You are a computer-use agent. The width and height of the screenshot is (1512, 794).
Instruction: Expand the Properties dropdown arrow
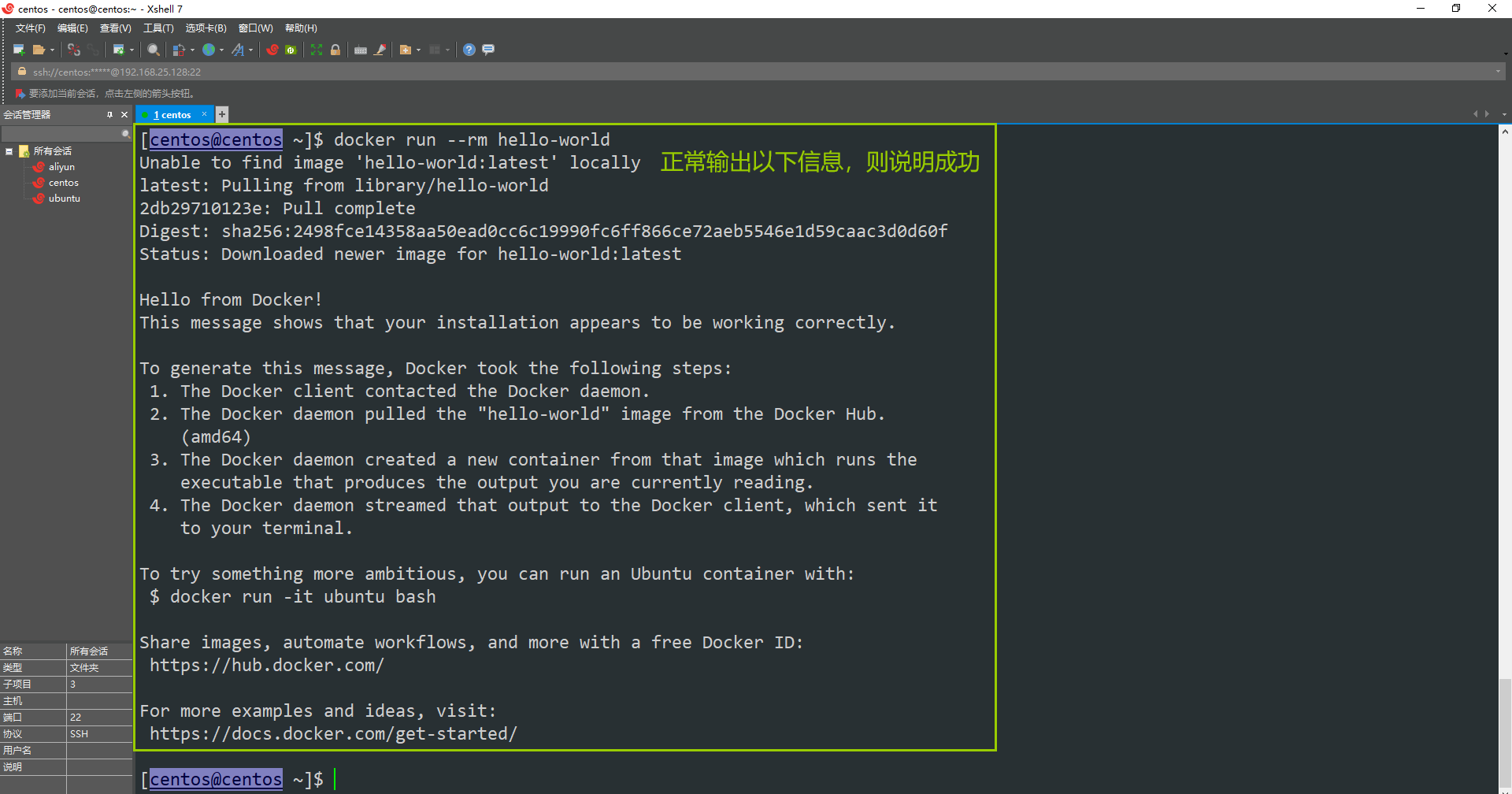click(132, 50)
